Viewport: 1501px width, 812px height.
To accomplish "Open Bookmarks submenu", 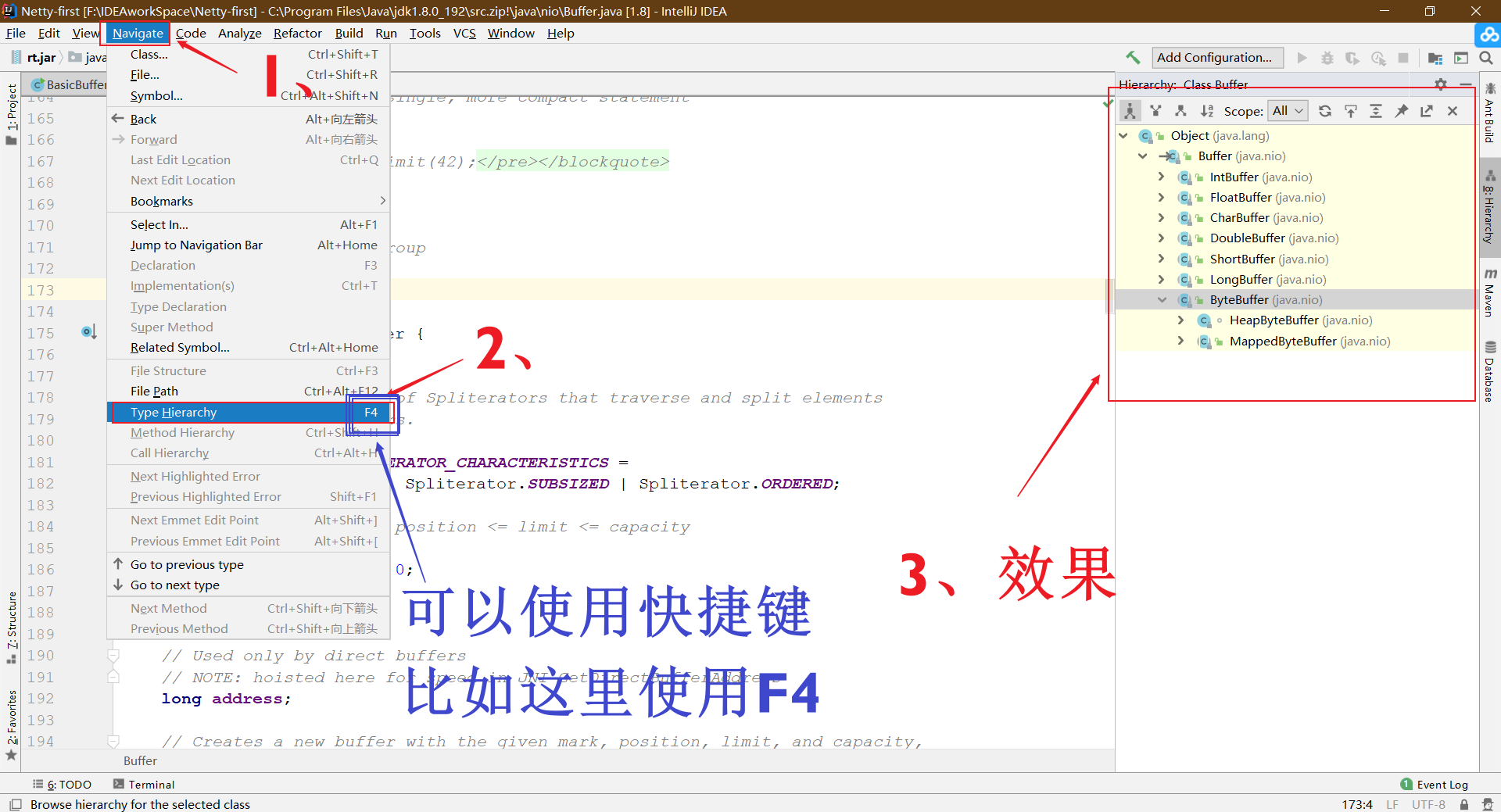I will tap(249, 202).
